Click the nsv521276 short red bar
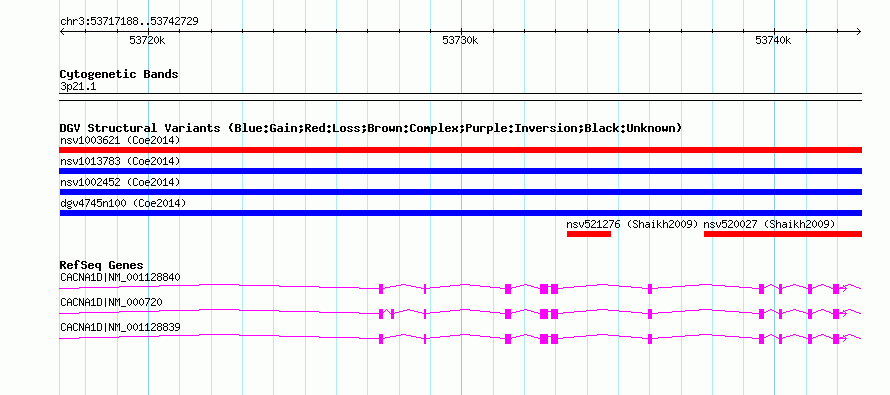Viewport: 890px width, 395px height. (x=589, y=234)
